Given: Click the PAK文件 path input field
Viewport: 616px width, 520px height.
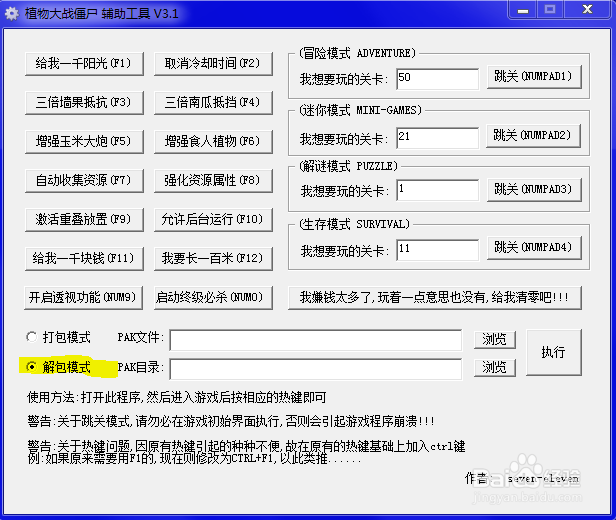Looking at the screenshot, I should click(316, 340).
